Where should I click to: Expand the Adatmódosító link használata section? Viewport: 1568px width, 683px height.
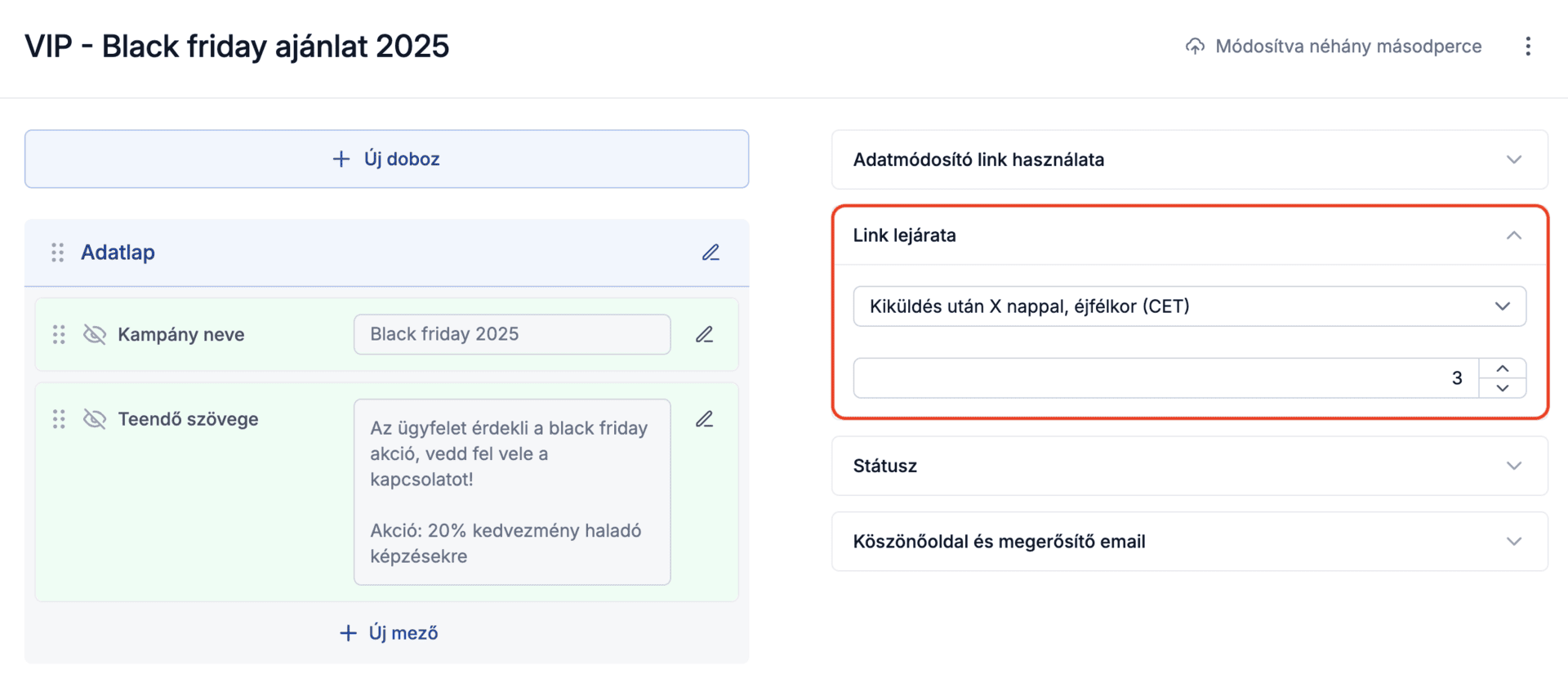[1513, 159]
